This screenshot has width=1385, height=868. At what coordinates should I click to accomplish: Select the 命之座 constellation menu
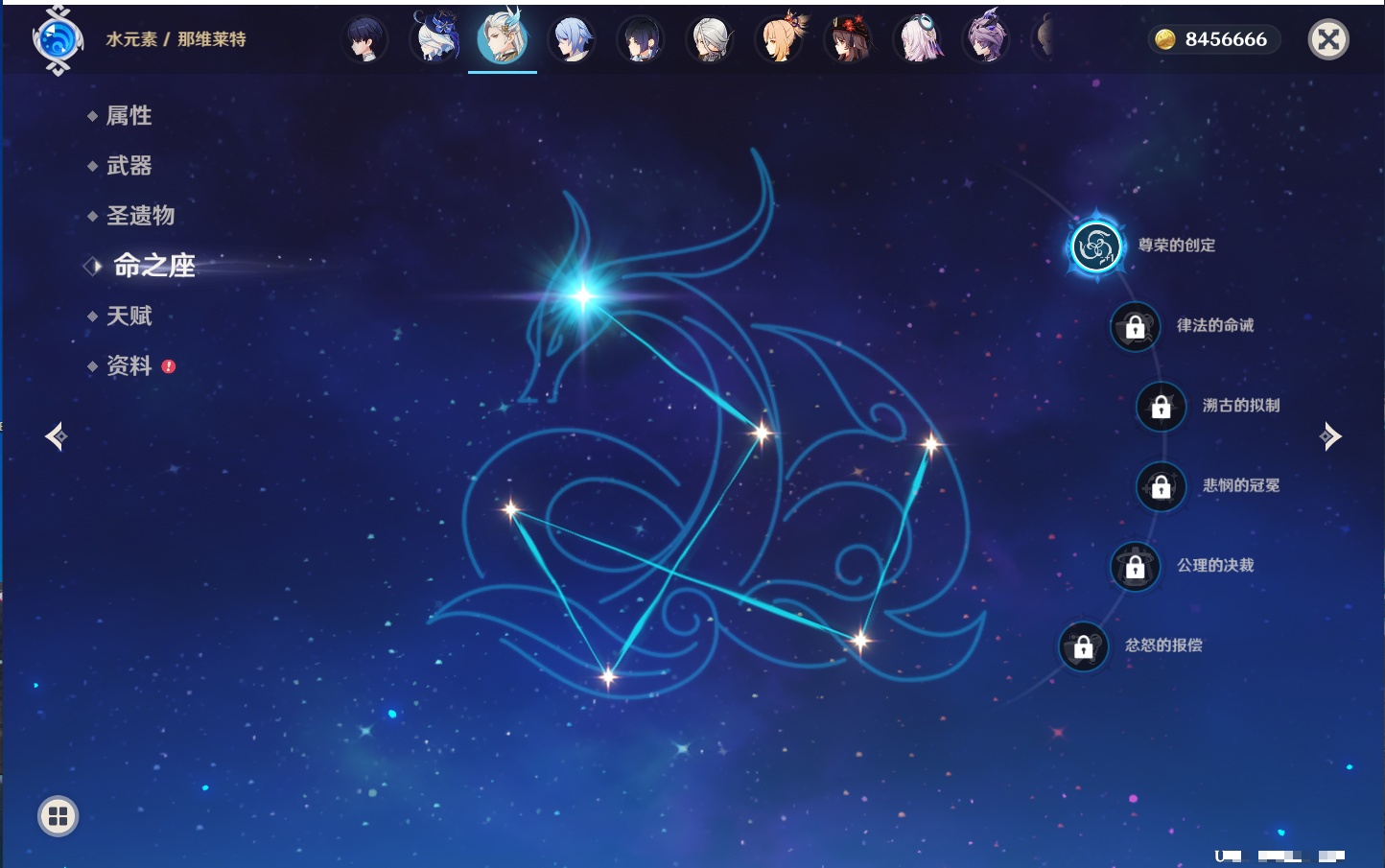click(x=153, y=266)
